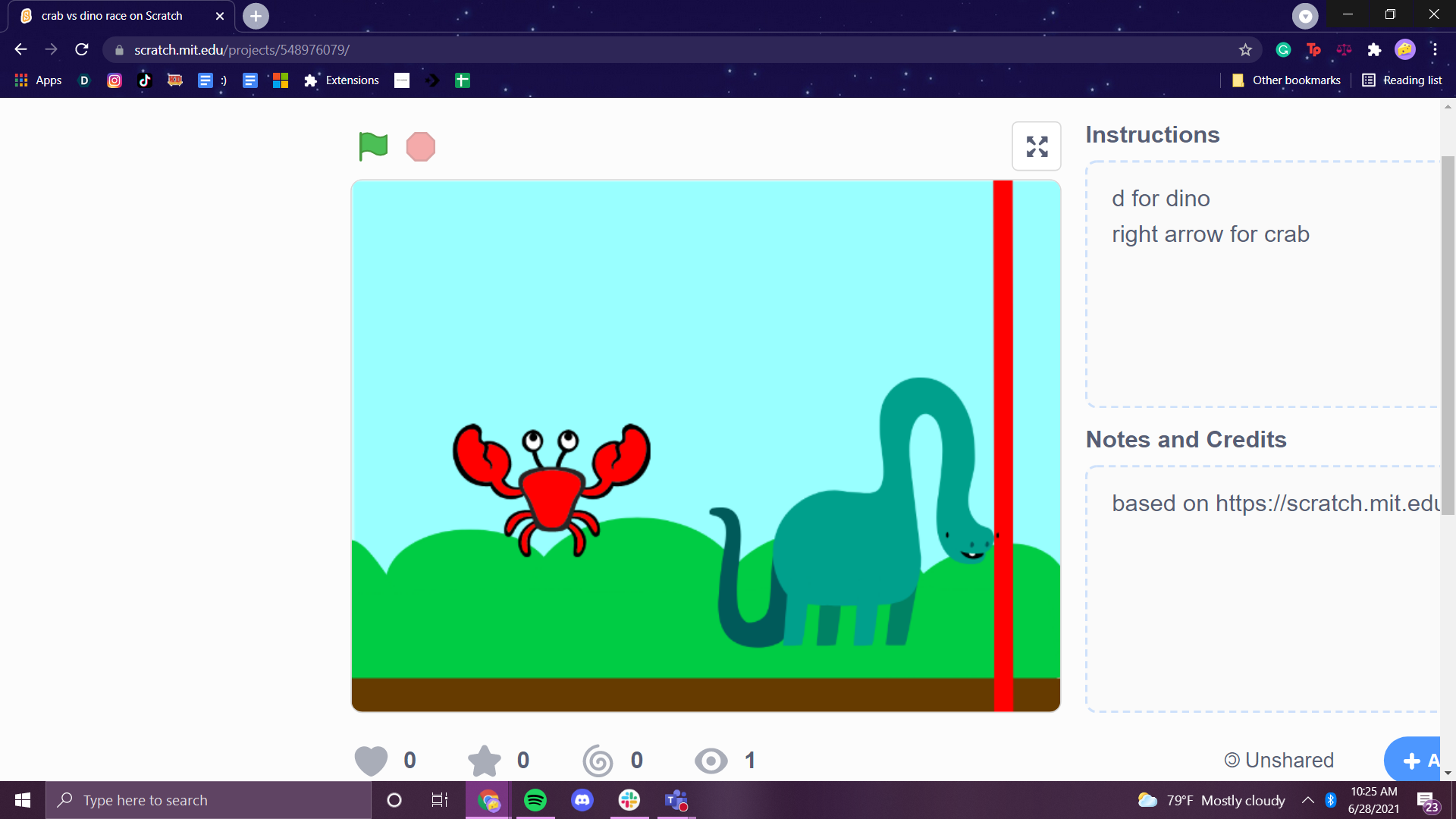1456x819 pixels.
Task: Click the views eye icon
Action: [711, 761]
